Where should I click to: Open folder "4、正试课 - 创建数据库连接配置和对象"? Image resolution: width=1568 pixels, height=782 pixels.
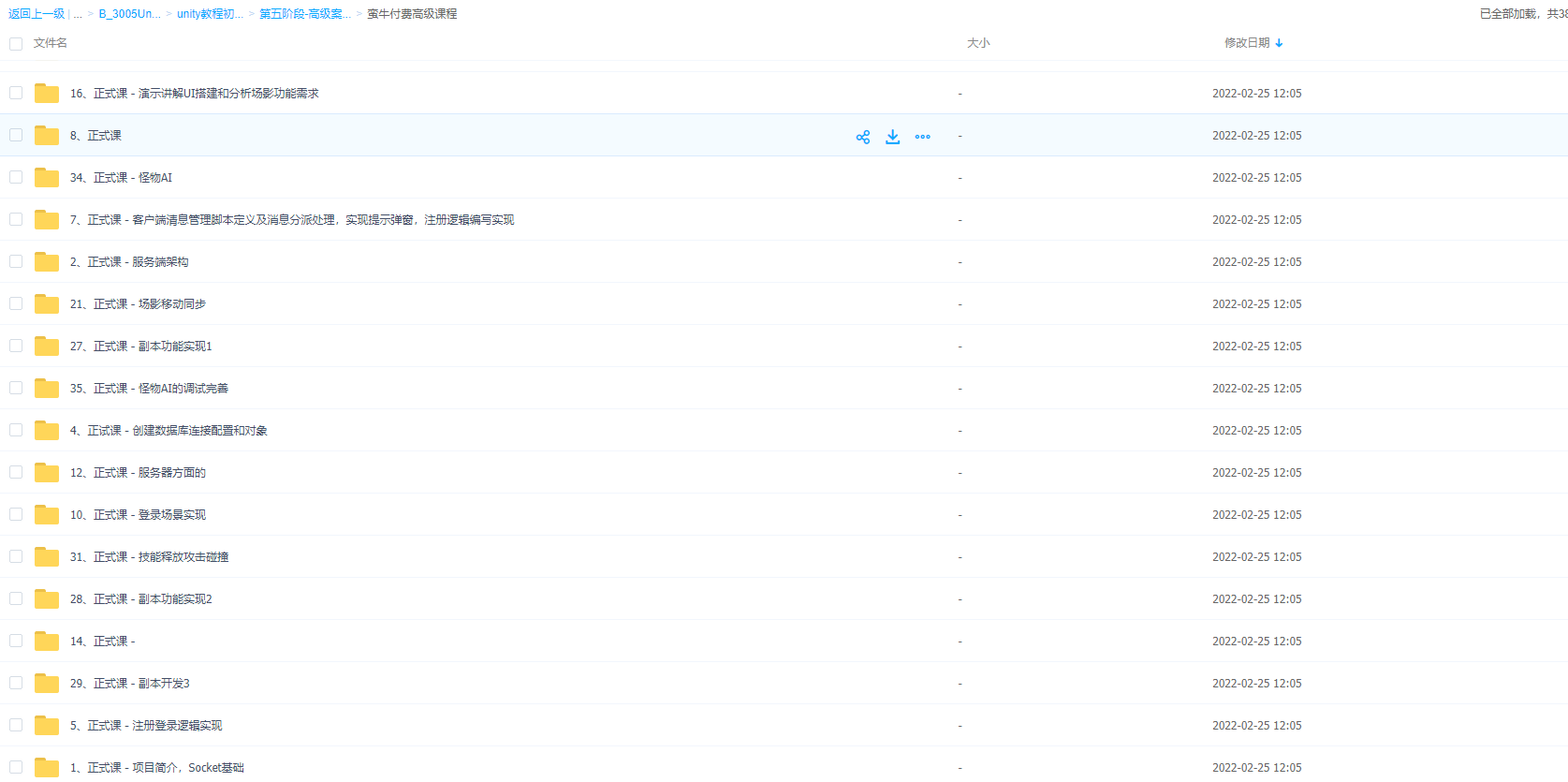click(169, 431)
